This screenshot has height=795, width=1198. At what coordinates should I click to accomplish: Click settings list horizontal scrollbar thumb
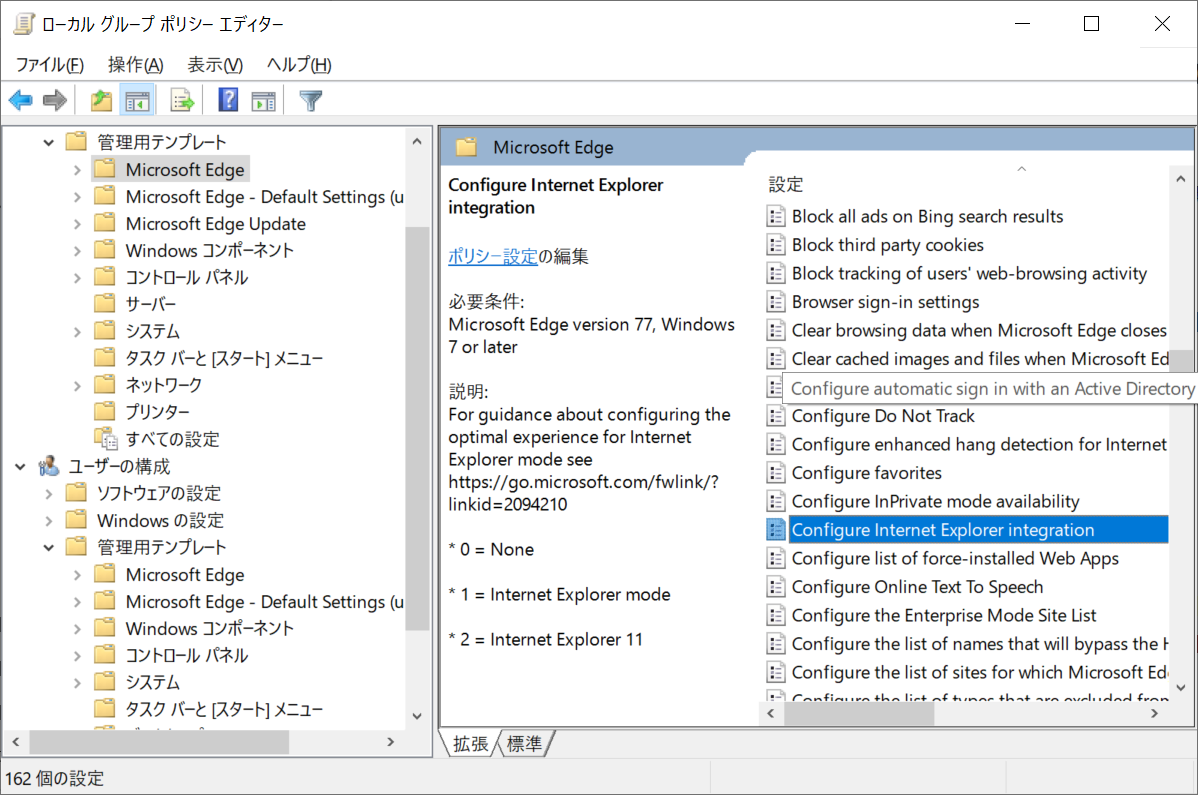tap(860, 713)
